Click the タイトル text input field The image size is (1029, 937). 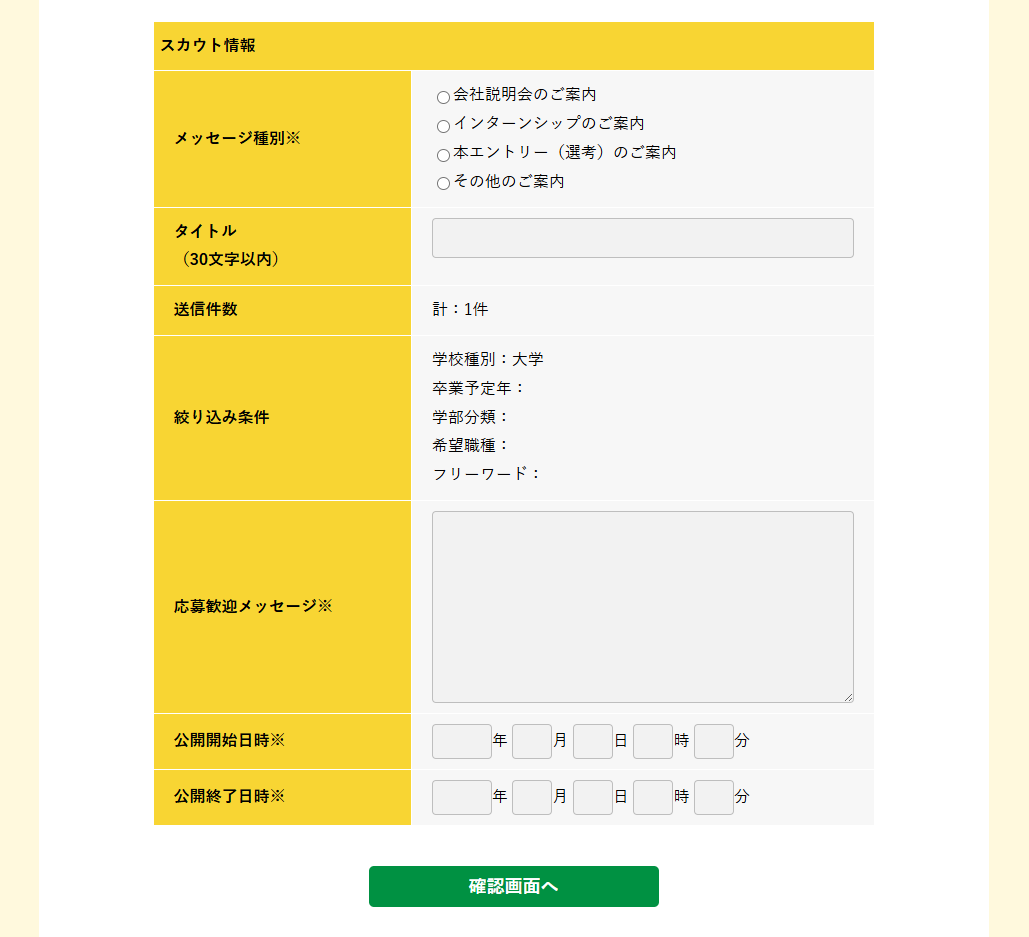pyautogui.click(x=642, y=238)
